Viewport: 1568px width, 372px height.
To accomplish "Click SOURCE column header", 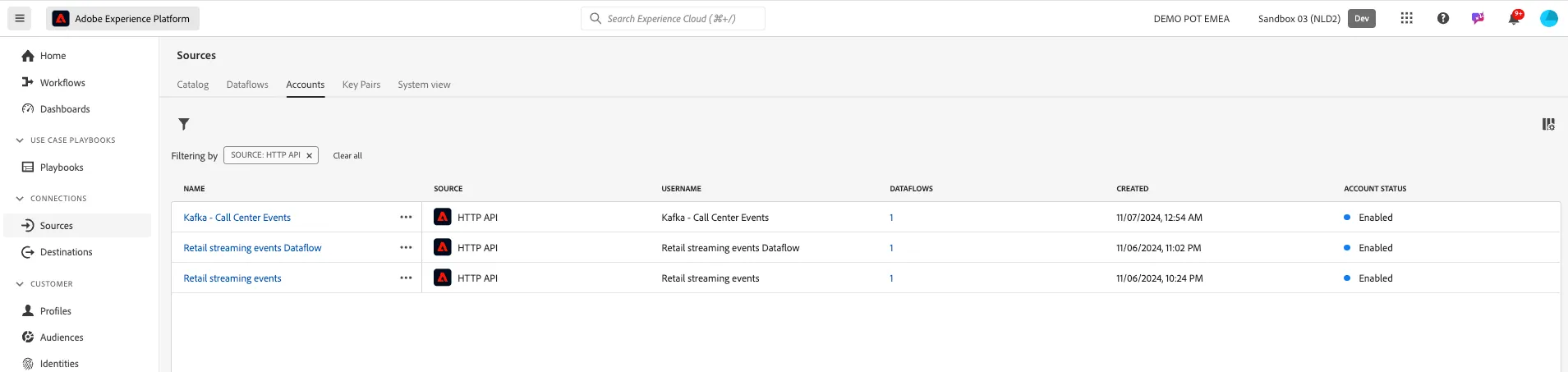I will pyautogui.click(x=448, y=189).
